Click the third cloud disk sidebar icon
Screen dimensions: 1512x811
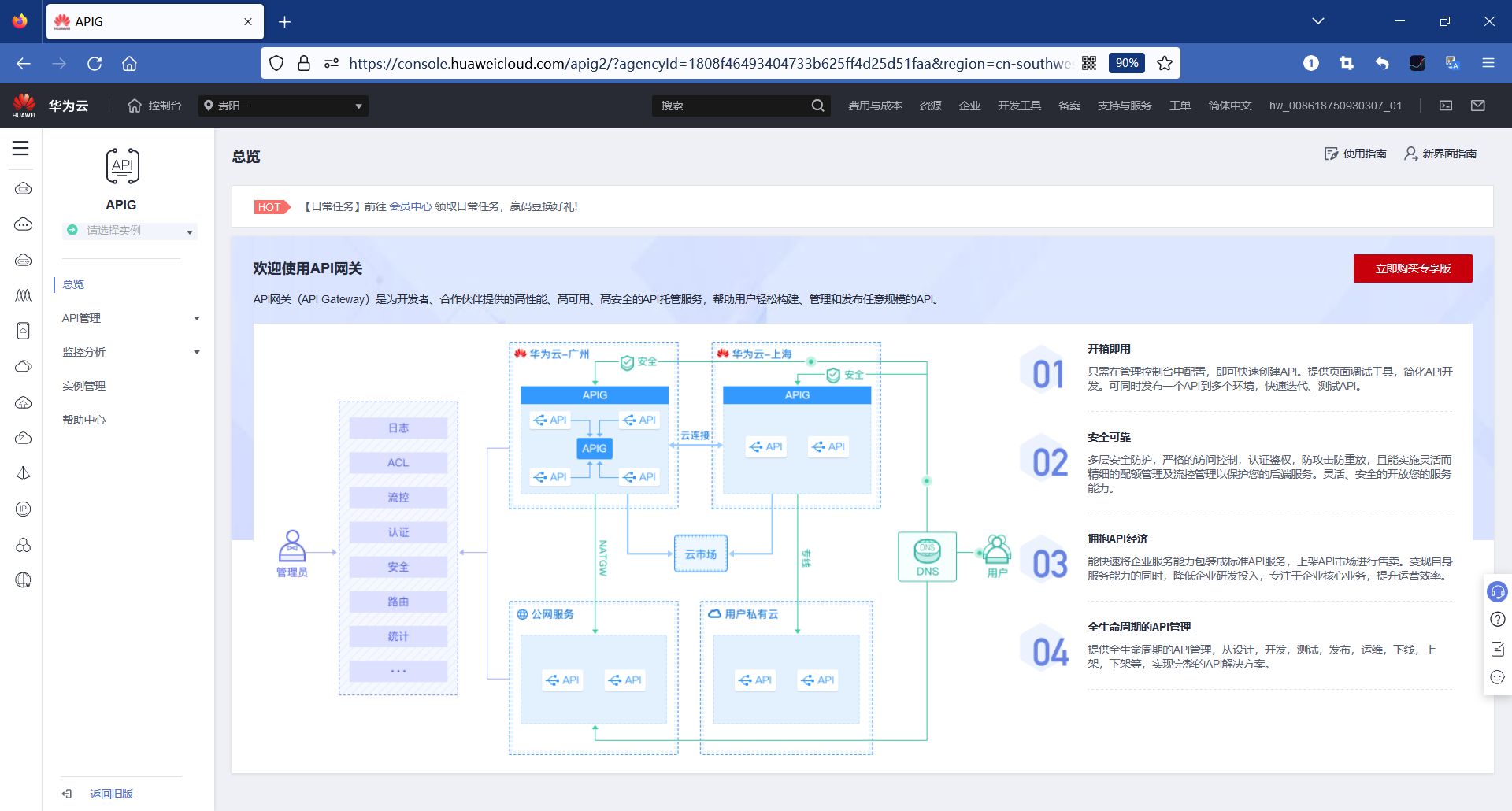coord(24,260)
